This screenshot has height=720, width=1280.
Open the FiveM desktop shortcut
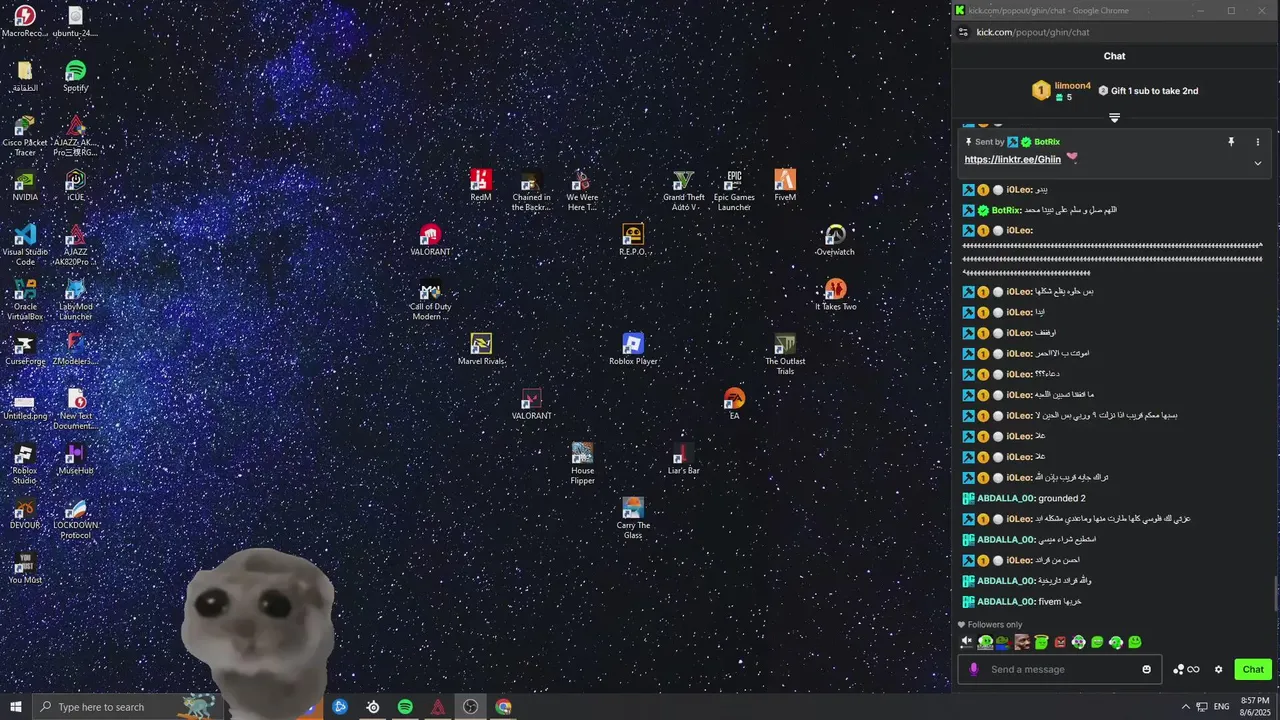785,185
